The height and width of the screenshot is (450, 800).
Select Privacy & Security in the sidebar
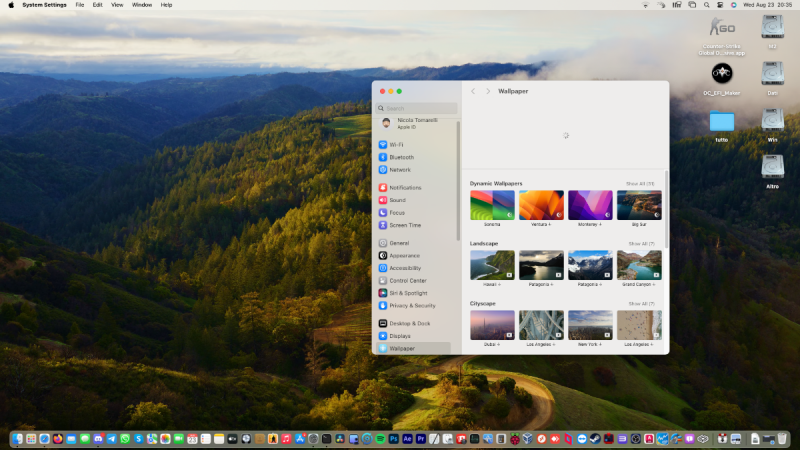pos(412,306)
